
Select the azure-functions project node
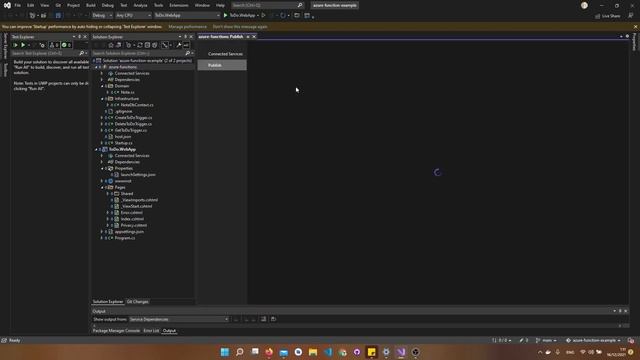tap(123, 67)
